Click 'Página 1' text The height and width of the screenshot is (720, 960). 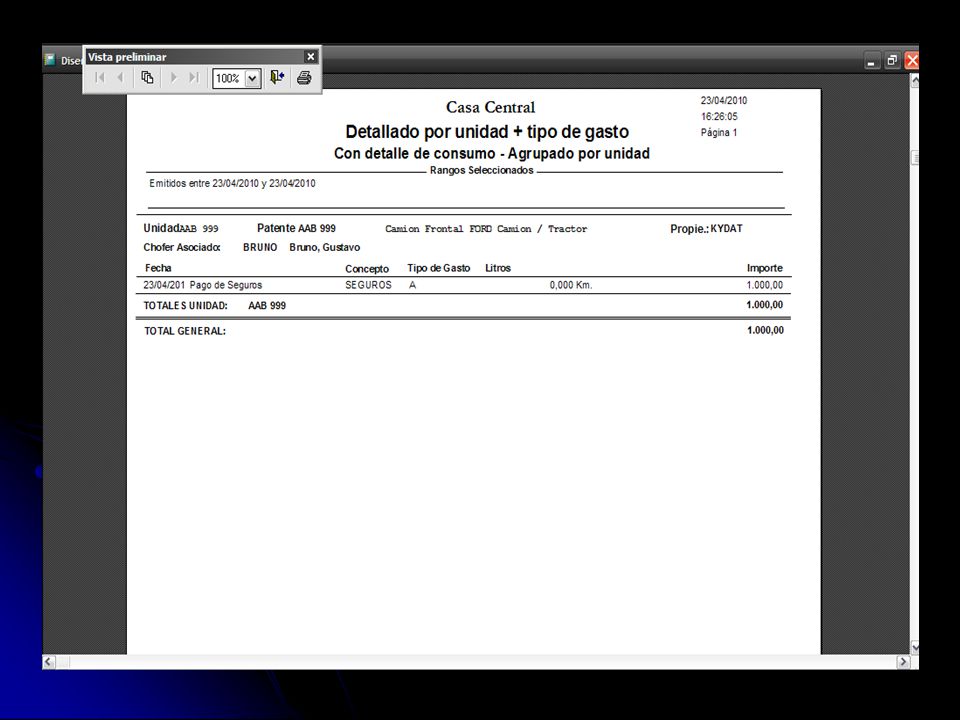coord(719,132)
